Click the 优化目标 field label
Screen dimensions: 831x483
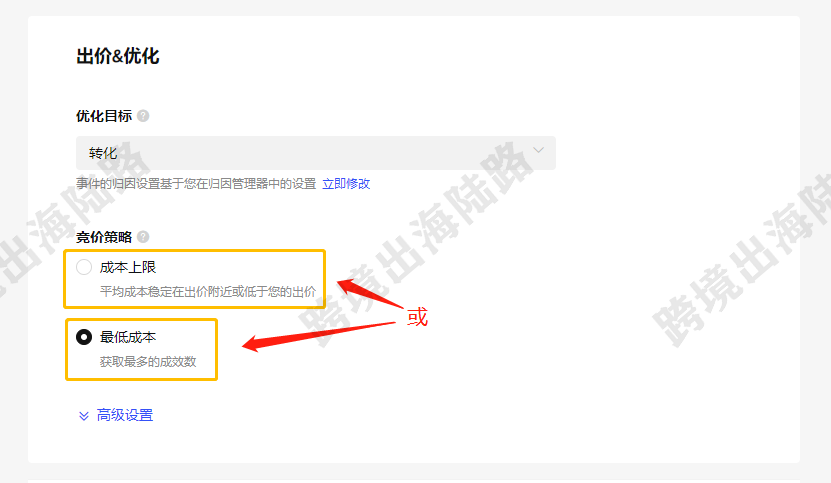pos(104,116)
